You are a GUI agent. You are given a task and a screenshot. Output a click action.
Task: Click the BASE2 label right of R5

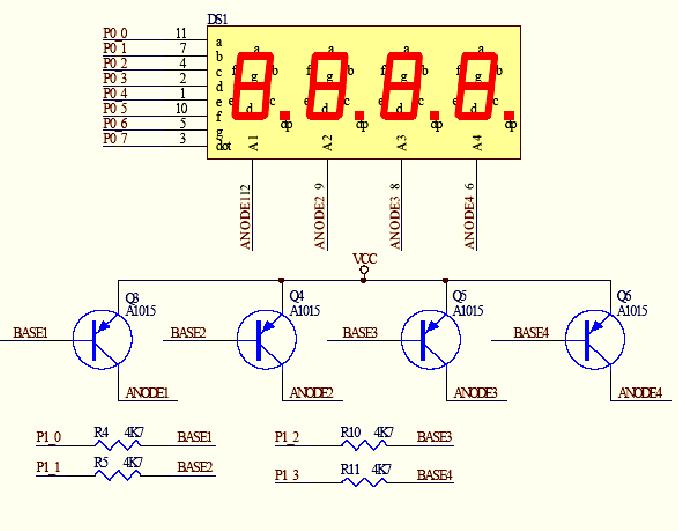click(195, 467)
